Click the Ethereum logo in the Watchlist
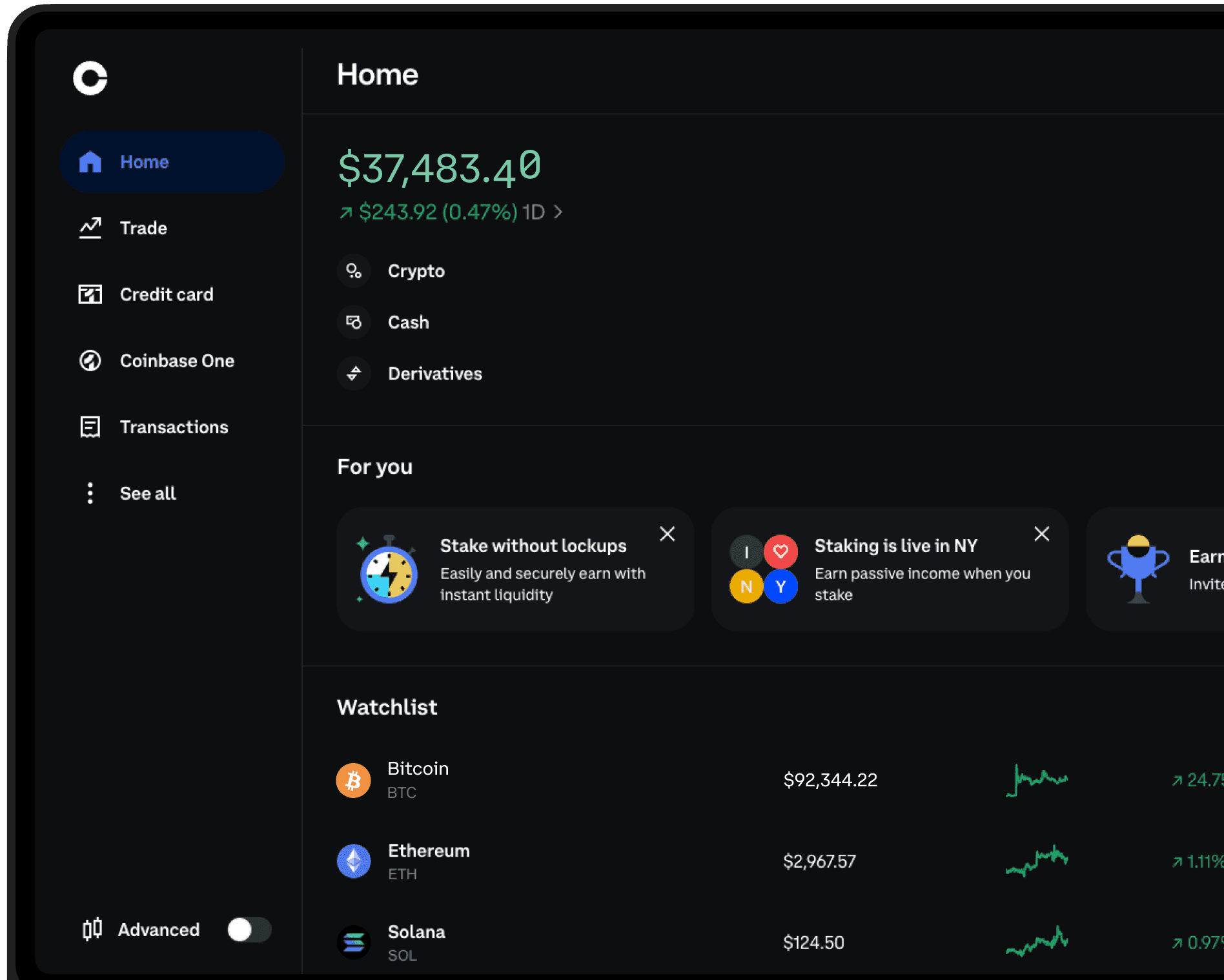The height and width of the screenshot is (980, 1224). (353, 861)
